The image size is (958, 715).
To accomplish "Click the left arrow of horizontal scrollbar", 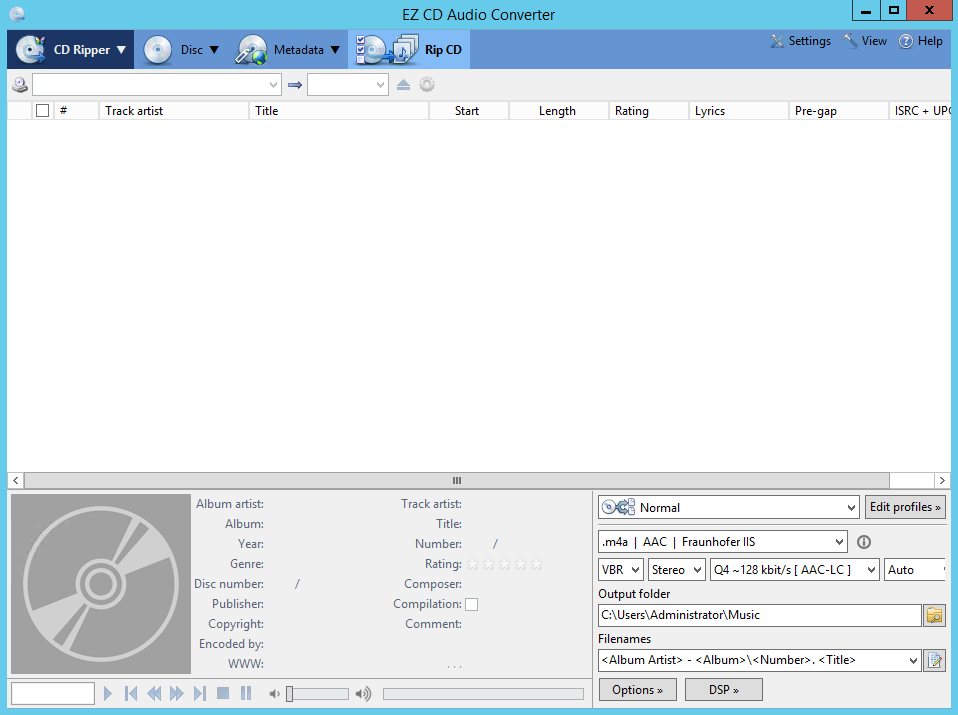I will click(16, 480).
